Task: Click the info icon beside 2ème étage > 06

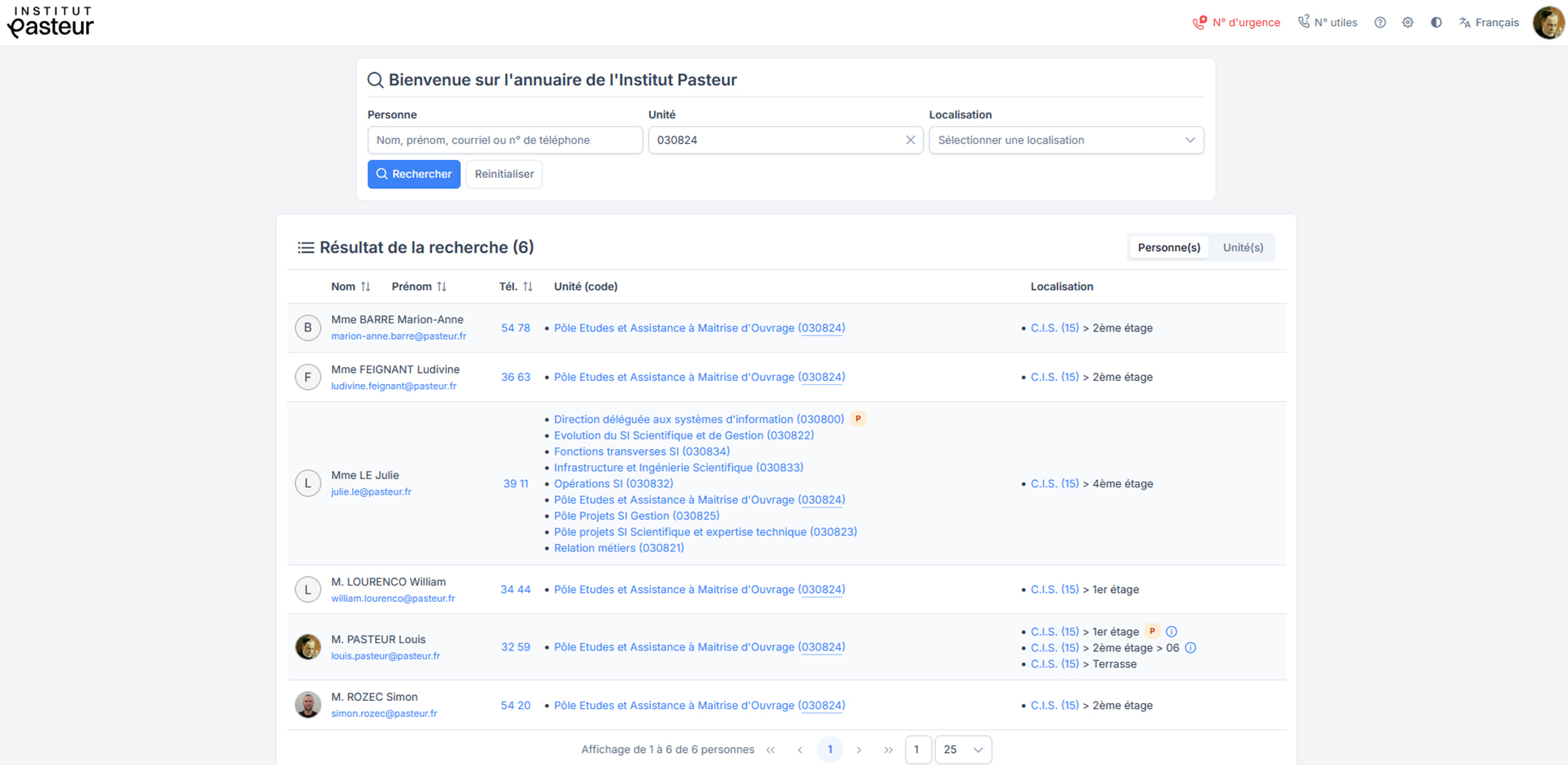Action: point(1190,648)
